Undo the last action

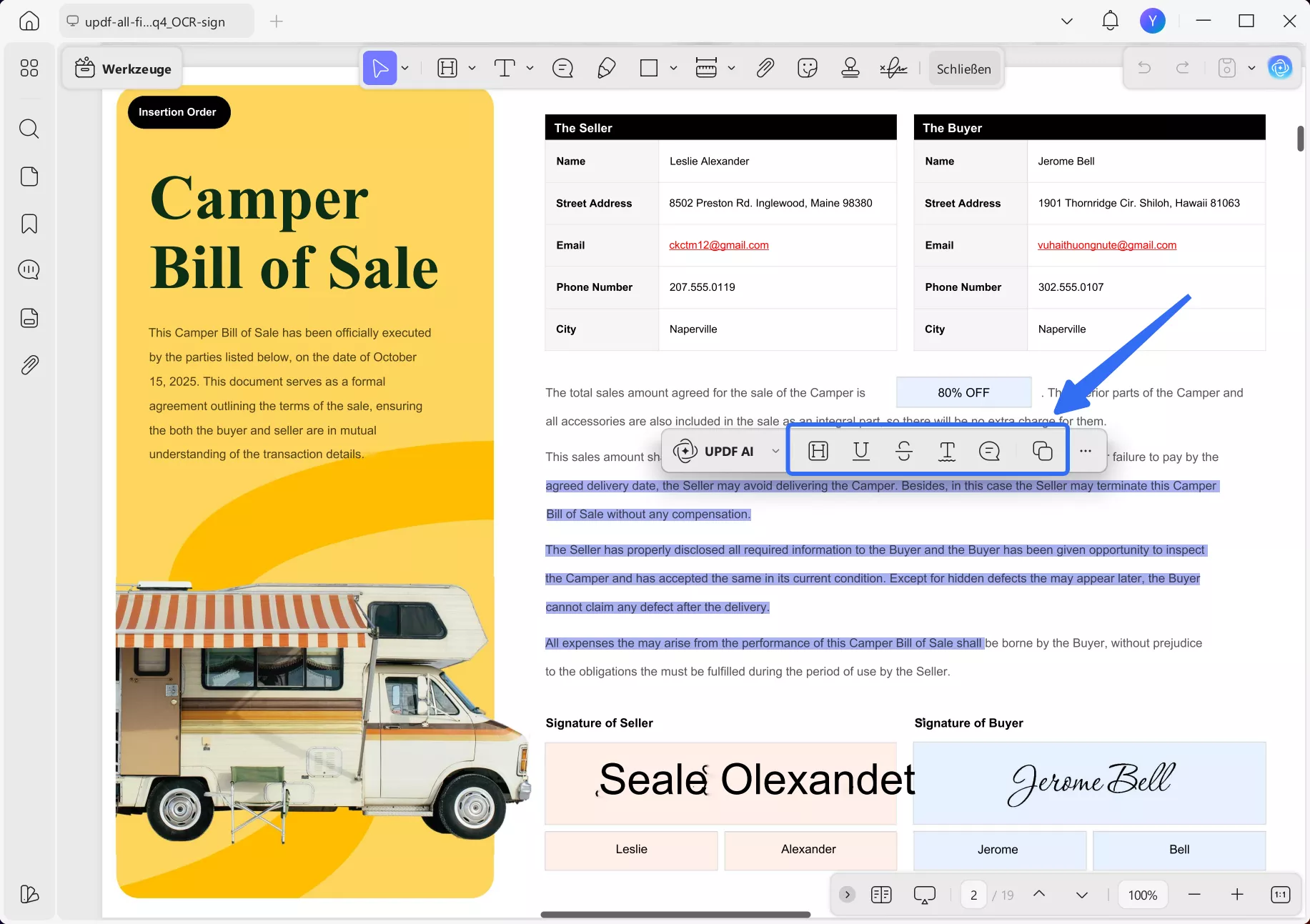coord(1144,68)
